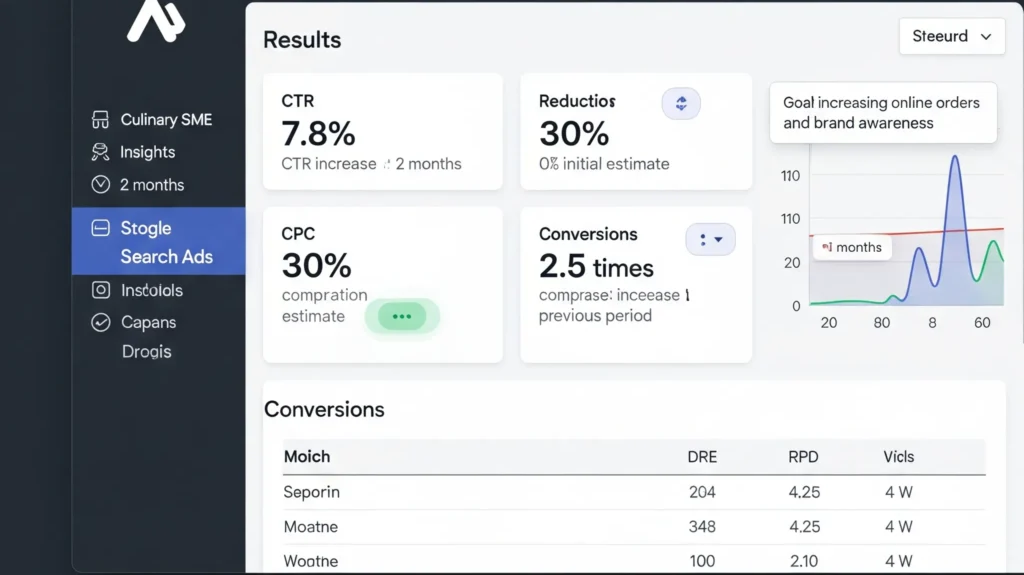Click the app logo in the sidebar
Screen dimensions: 1024x575
pyautogui.click(x=155, y=20)
